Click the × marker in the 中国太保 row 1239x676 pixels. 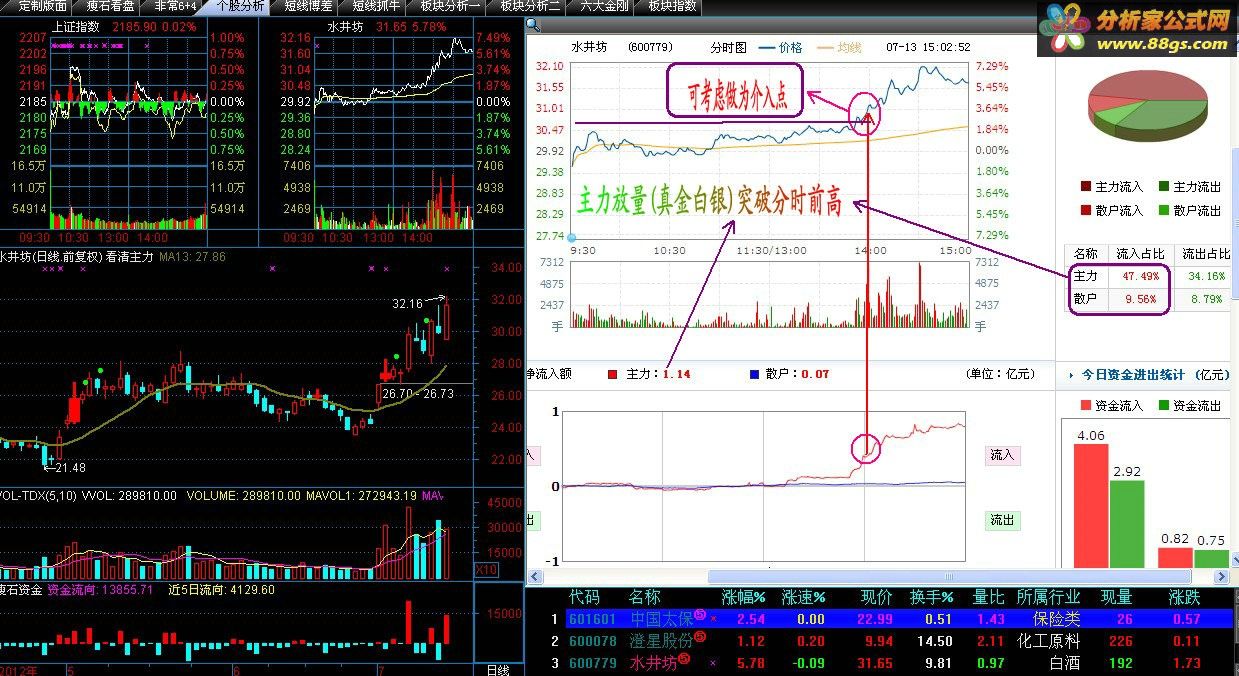point(713,620)
